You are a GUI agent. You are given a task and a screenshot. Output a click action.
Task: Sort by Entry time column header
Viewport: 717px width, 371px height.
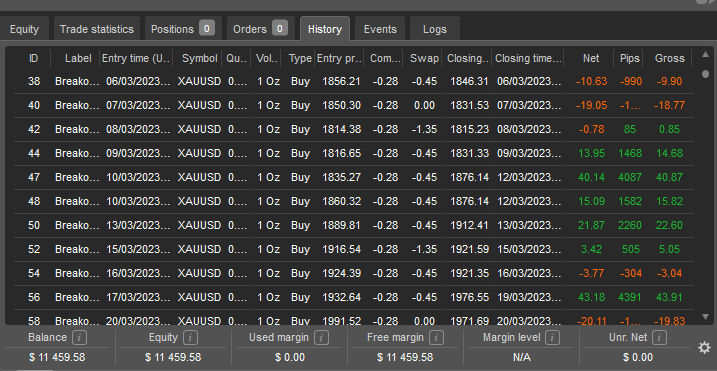coord(136,58)
